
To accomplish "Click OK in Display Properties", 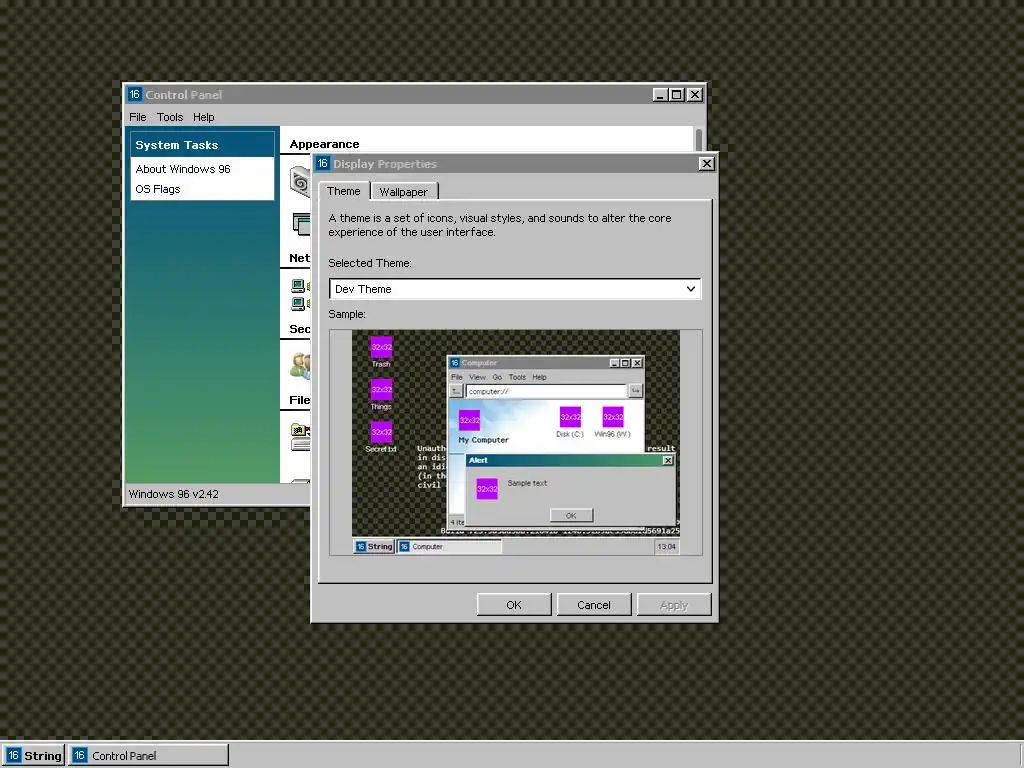I will click(x=514, y=605).
